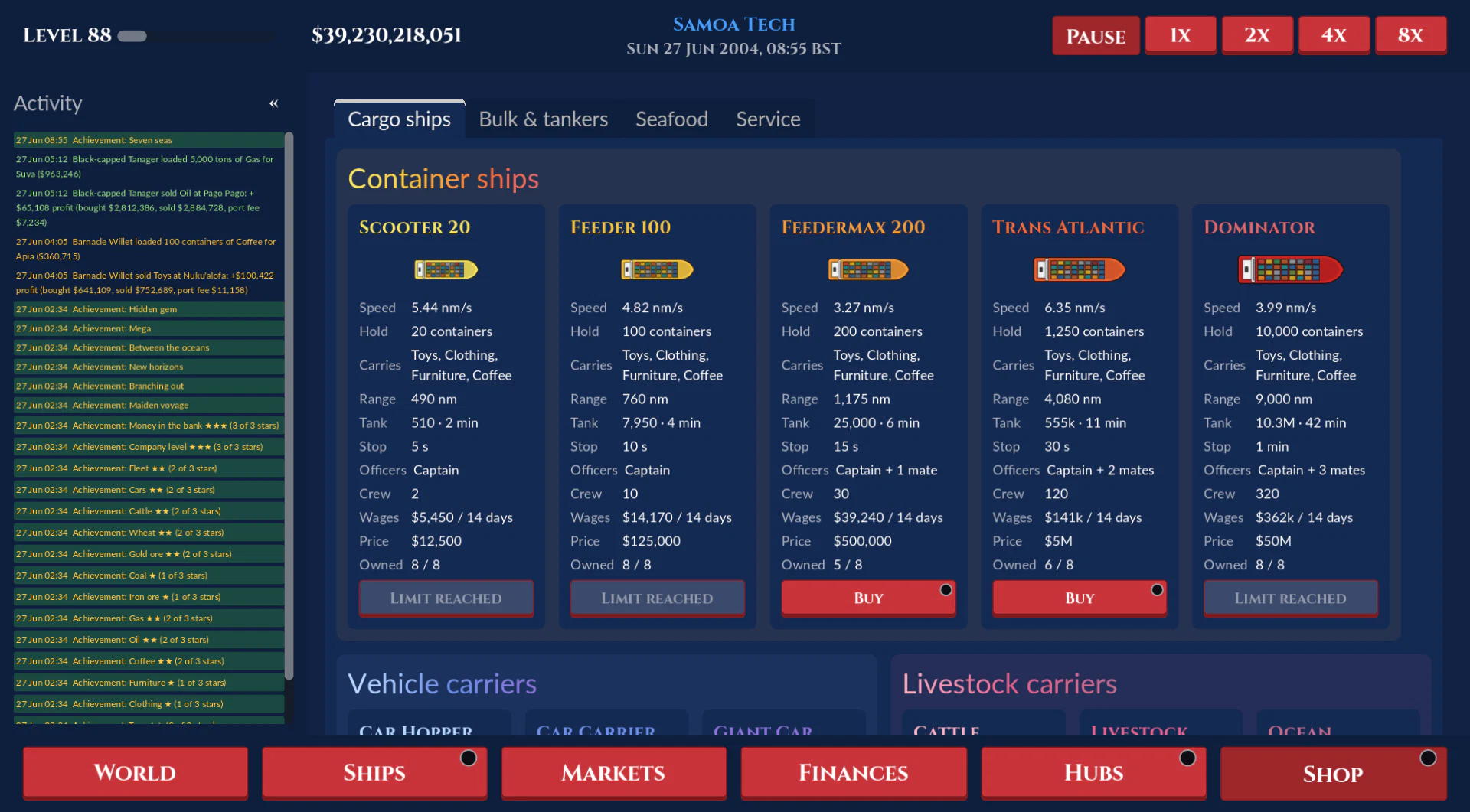This screenshot has width=1470, height=812.
Task: Click the Level 88 progress bar
Action: click(x=196, y=36)
